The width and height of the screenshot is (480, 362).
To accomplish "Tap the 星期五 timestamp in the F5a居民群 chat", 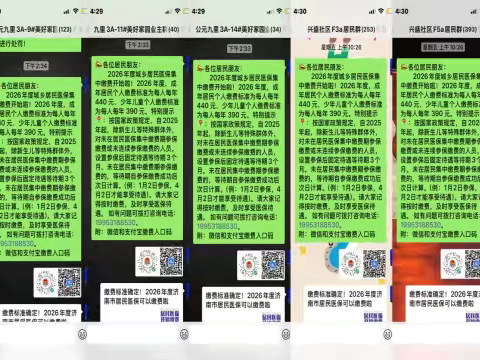I will 443,47.
